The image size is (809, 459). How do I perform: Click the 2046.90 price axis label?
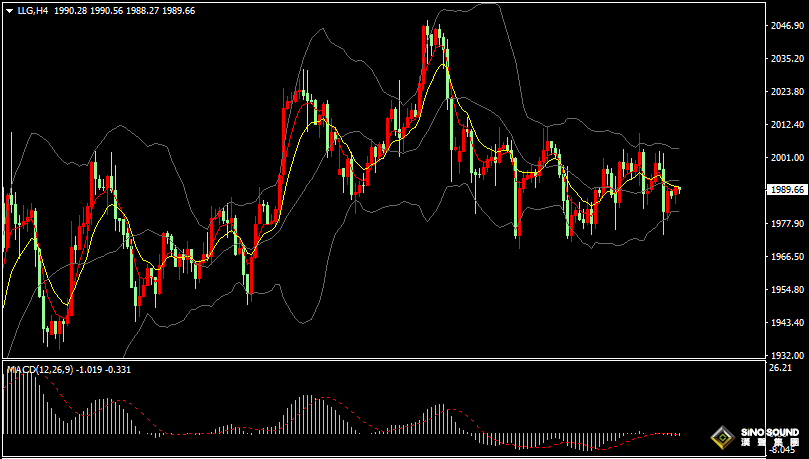pos(785,26)
